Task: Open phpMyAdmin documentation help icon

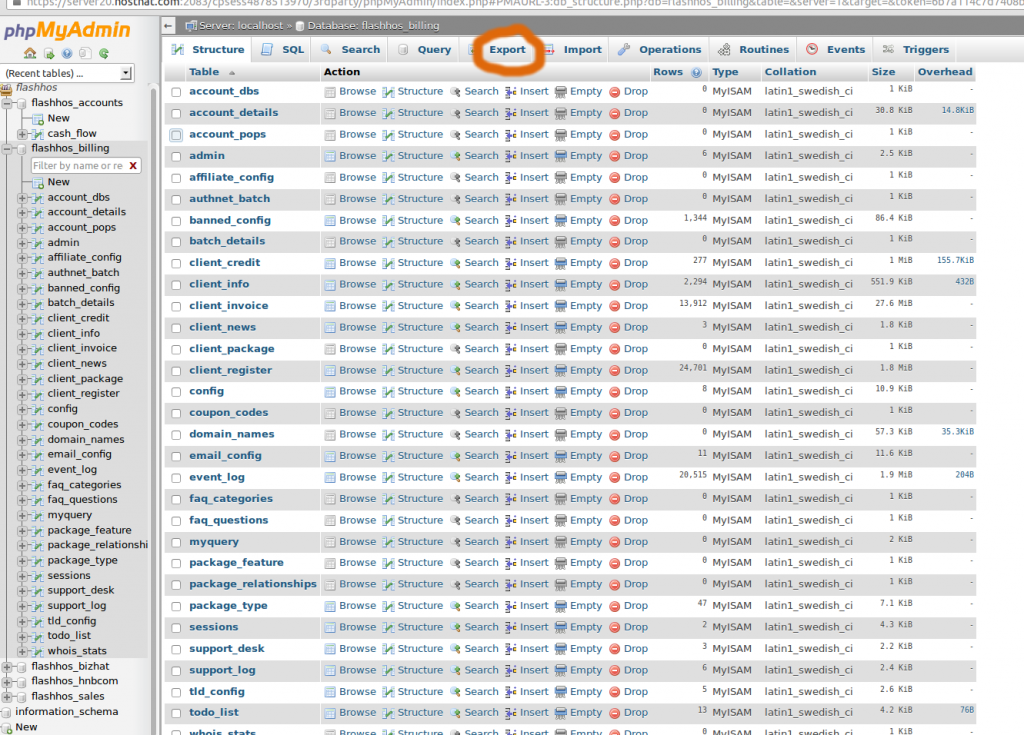Action: click(67, 52)
